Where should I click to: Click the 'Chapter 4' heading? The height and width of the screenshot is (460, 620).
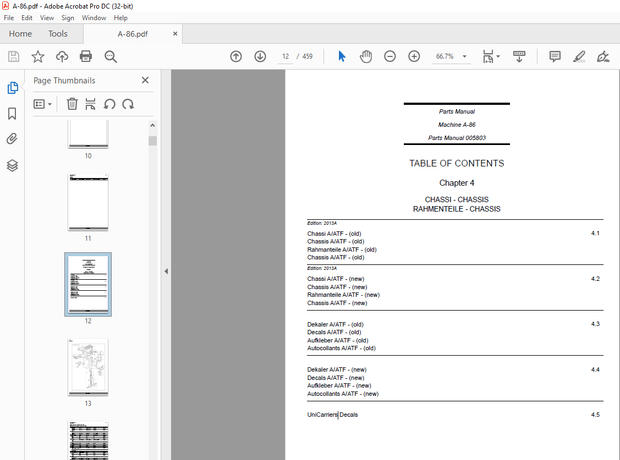(457, 183)
